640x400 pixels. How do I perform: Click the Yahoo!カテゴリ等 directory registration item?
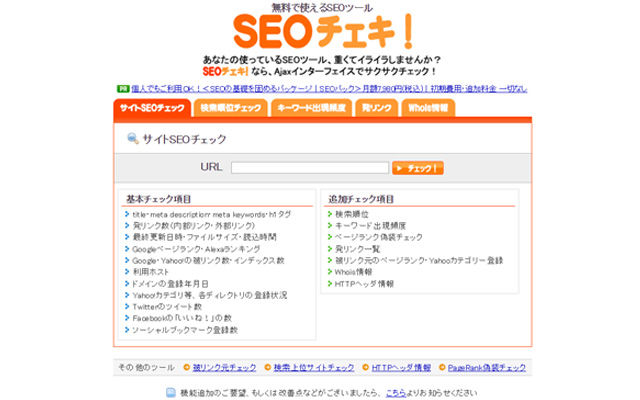pyautogui.click(x=210, y=295)
